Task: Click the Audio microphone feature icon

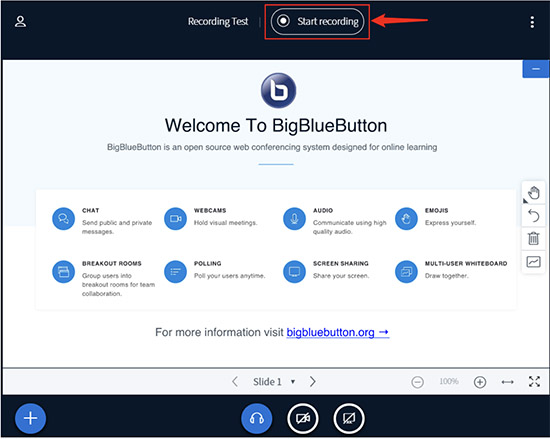Action: (294, 218)
